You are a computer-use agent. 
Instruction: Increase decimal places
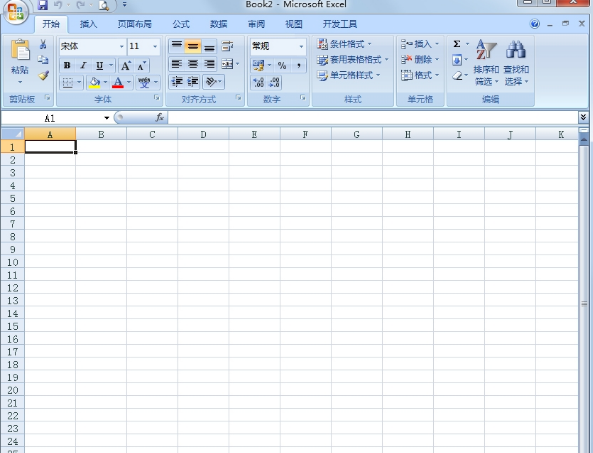coord(259,82)
